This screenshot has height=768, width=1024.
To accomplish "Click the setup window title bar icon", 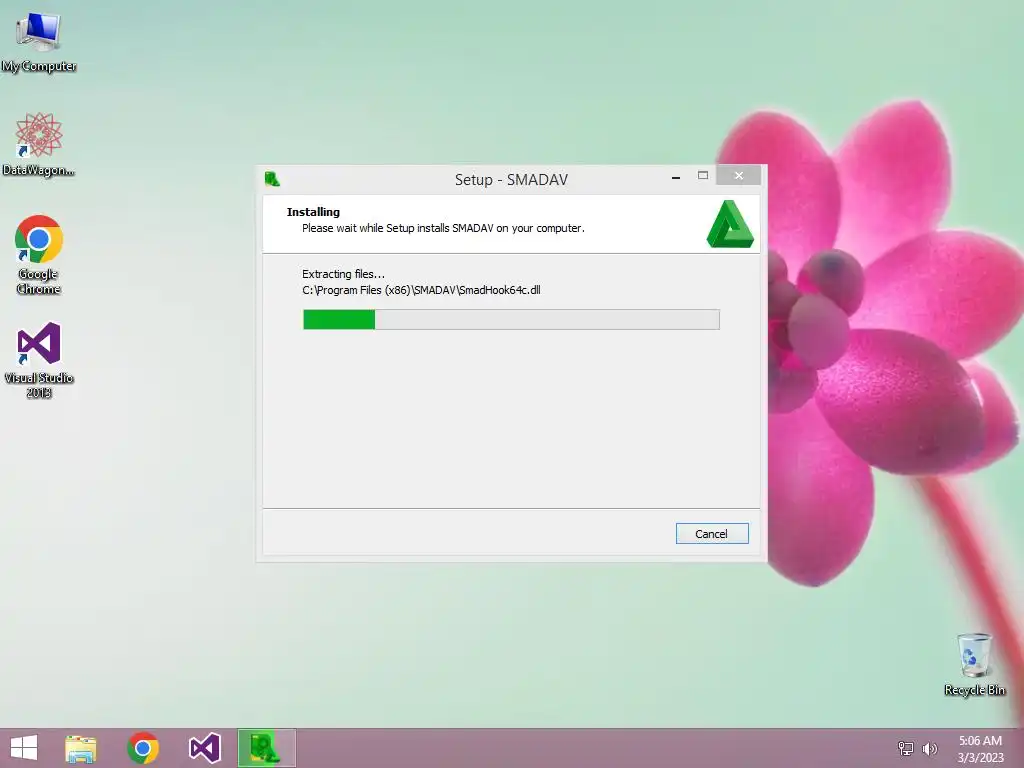I will point(272,179).
